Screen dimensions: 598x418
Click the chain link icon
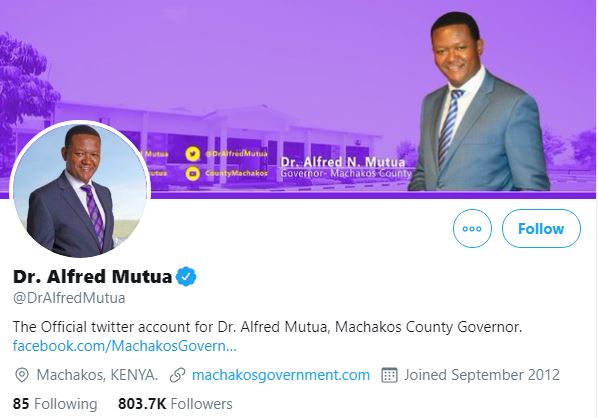[177, 375]
